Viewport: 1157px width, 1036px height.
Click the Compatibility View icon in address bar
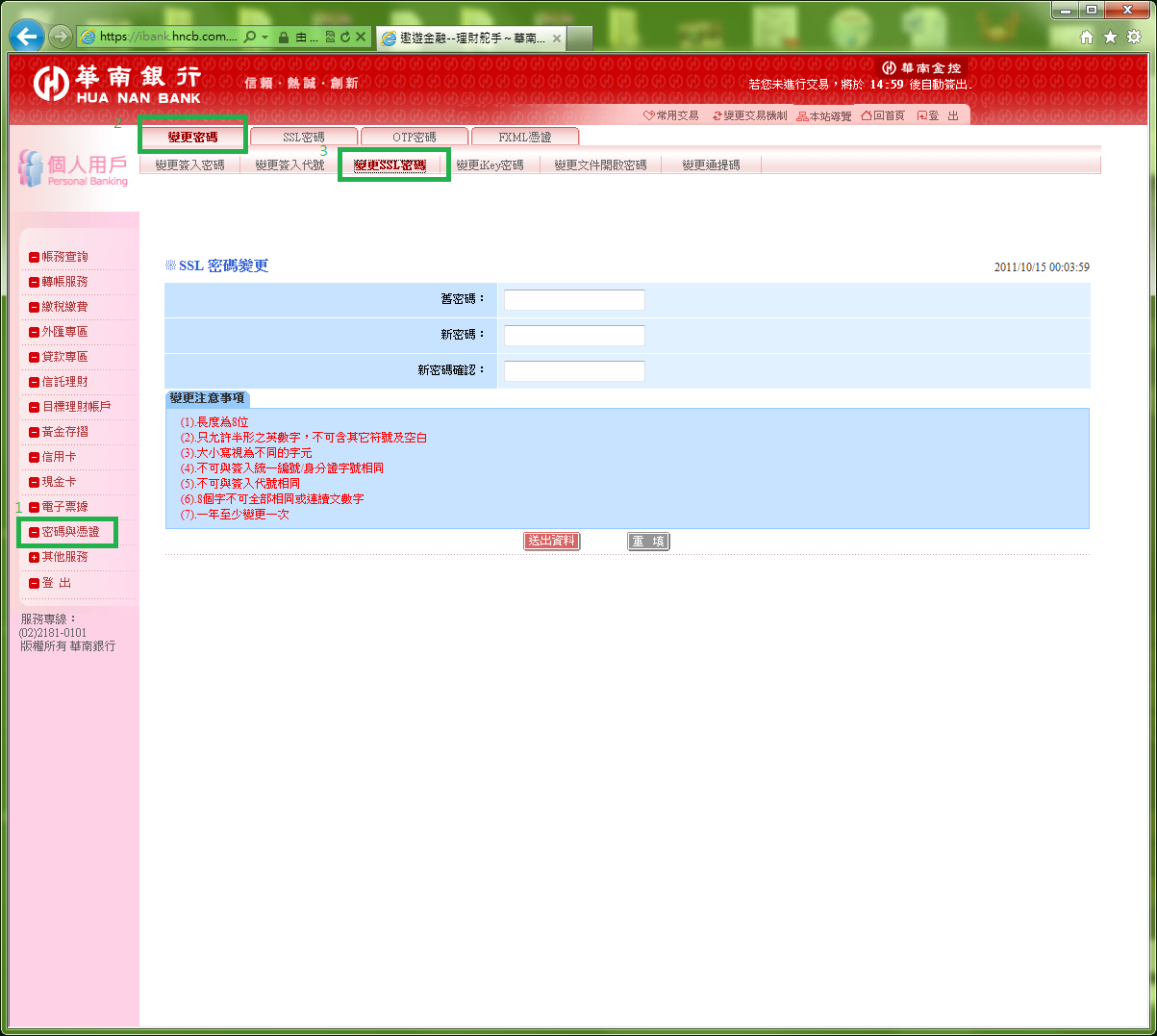point(330,37)
